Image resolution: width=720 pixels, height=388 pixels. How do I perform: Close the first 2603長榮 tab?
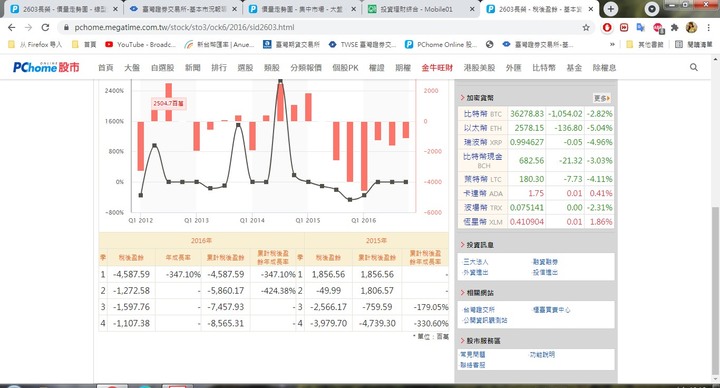pyautogui.click(x=115, y=9)
